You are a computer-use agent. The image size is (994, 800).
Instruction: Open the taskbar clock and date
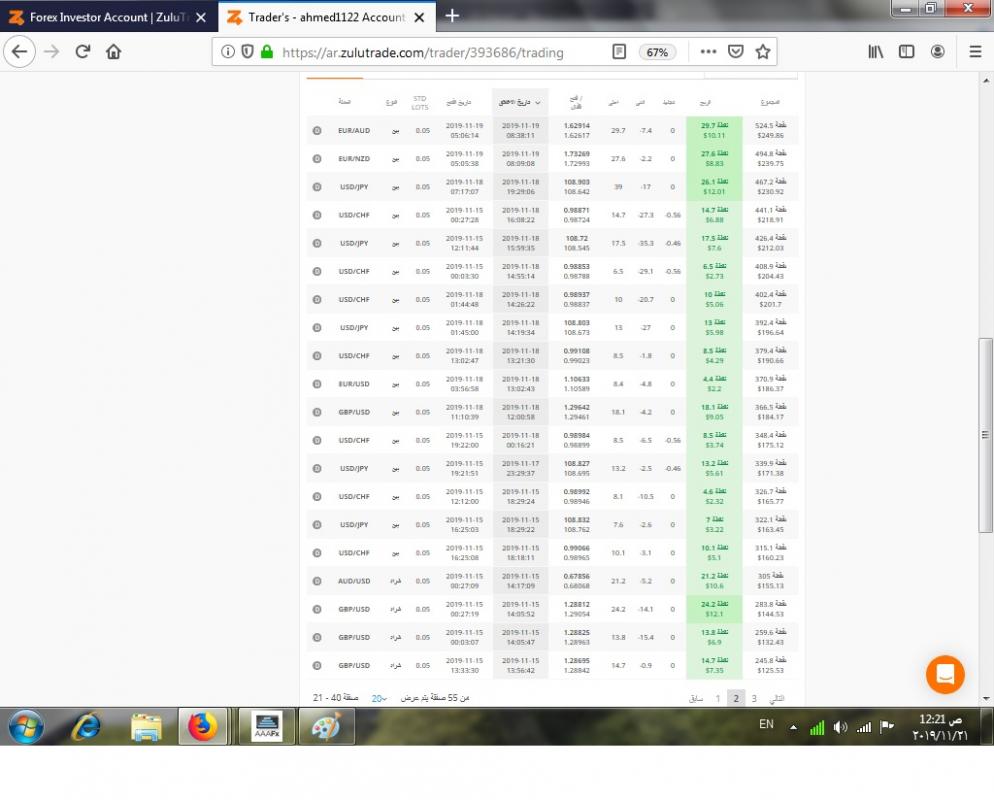[x=940, y=727]
